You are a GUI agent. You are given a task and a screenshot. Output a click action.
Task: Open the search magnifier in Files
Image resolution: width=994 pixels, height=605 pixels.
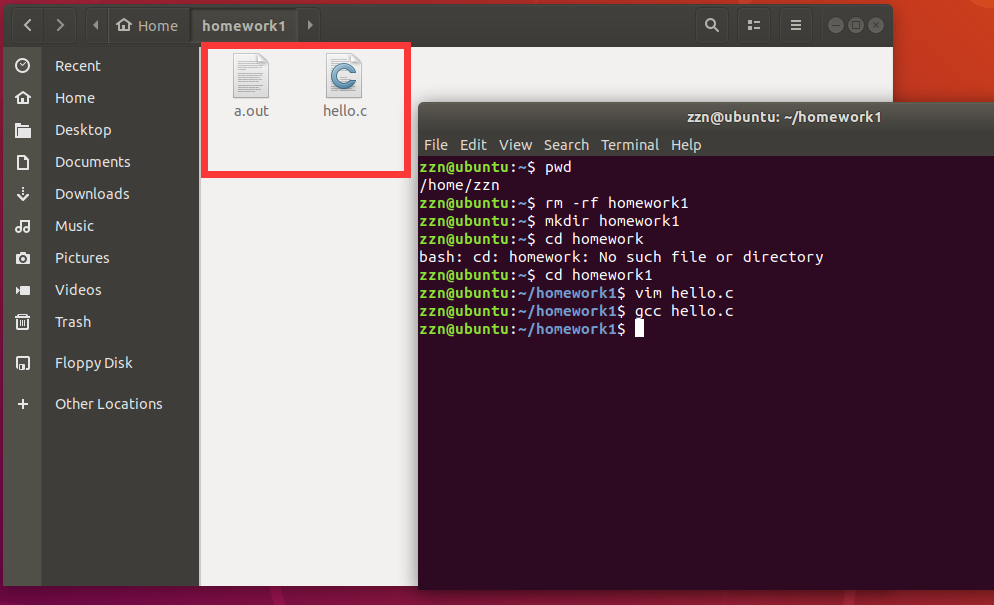pos(712,25)
